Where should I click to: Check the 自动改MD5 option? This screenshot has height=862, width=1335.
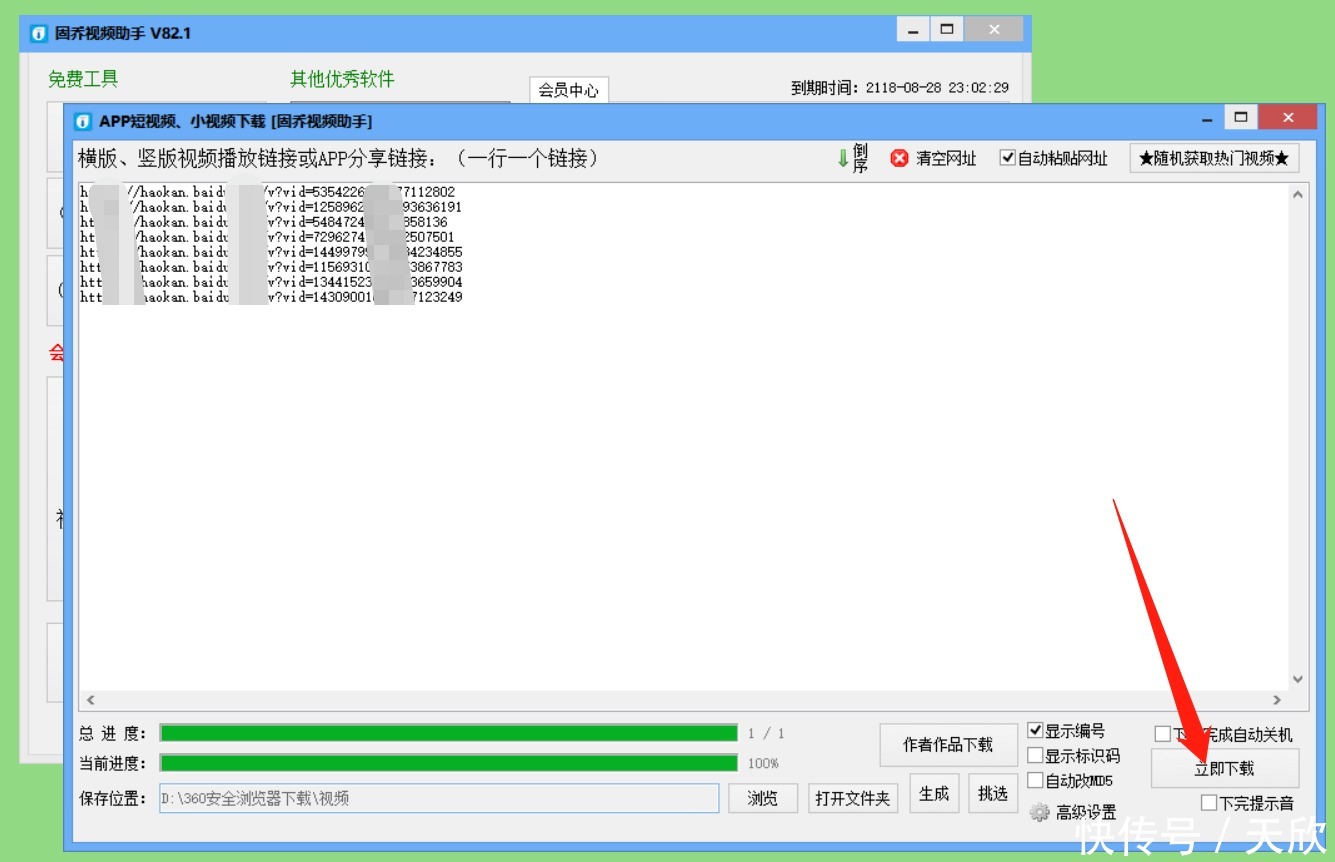[x=1037, y=780]
